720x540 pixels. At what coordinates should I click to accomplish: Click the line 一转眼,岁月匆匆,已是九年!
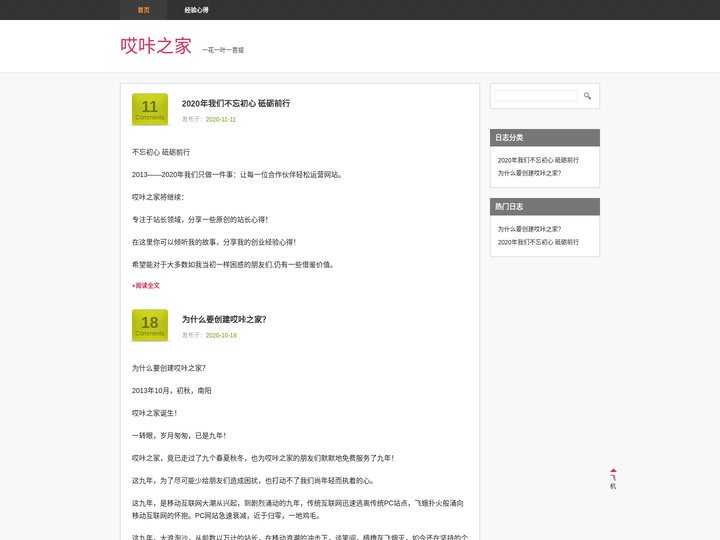[x=179, y=436]
